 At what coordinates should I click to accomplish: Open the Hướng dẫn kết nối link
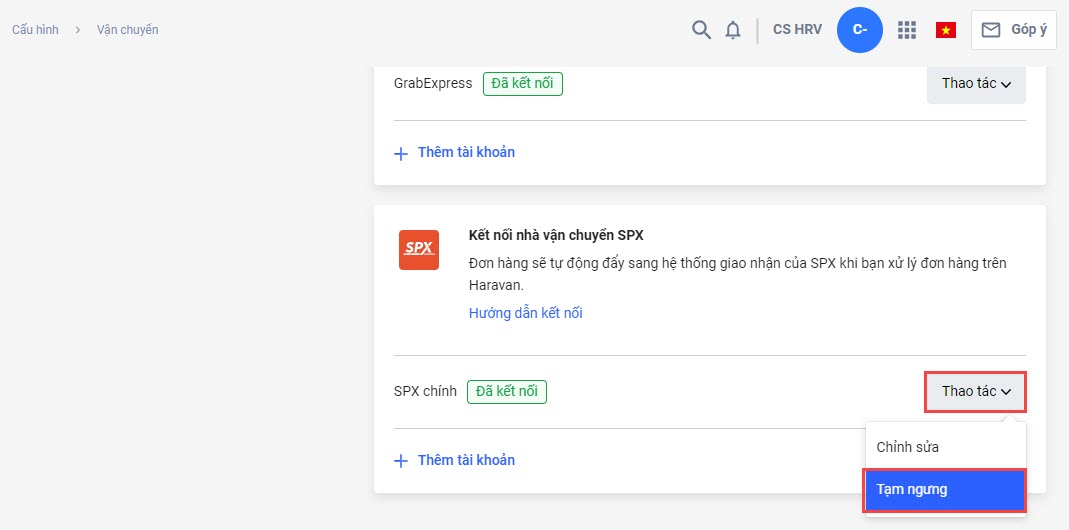coord(525,313)
